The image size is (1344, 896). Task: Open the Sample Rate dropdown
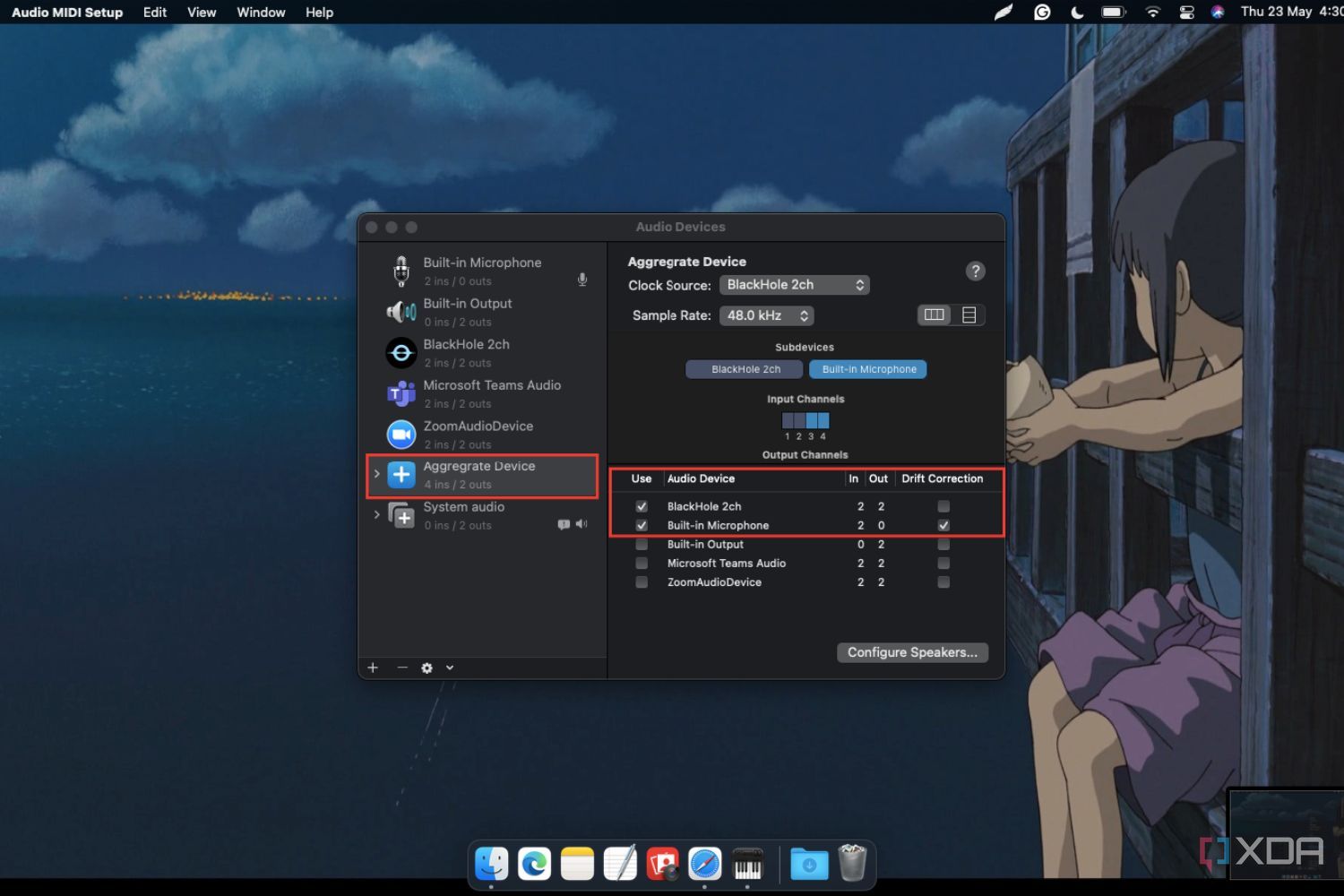pyautogui.click(x=767, y=315)
